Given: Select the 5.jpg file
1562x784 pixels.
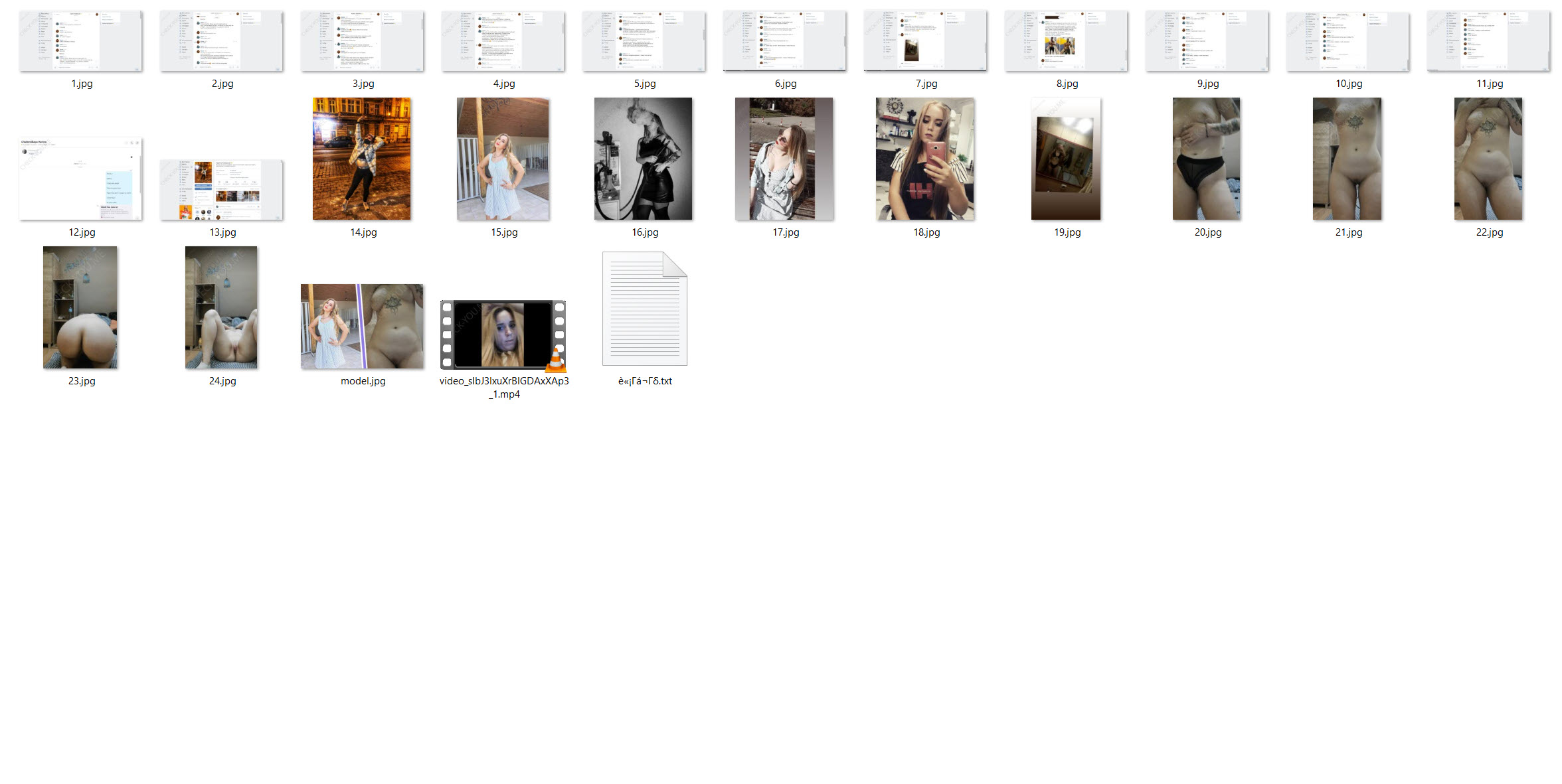Looking at the screenshot, I should [x=644, y=40].
